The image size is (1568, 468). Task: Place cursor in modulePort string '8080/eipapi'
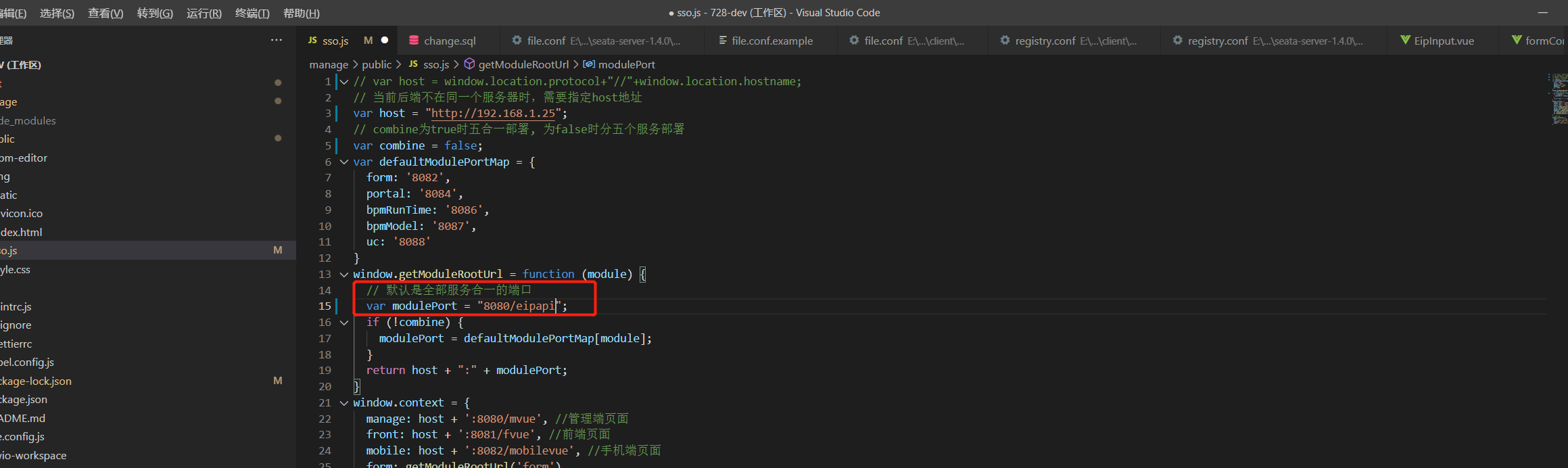point(519,306)
